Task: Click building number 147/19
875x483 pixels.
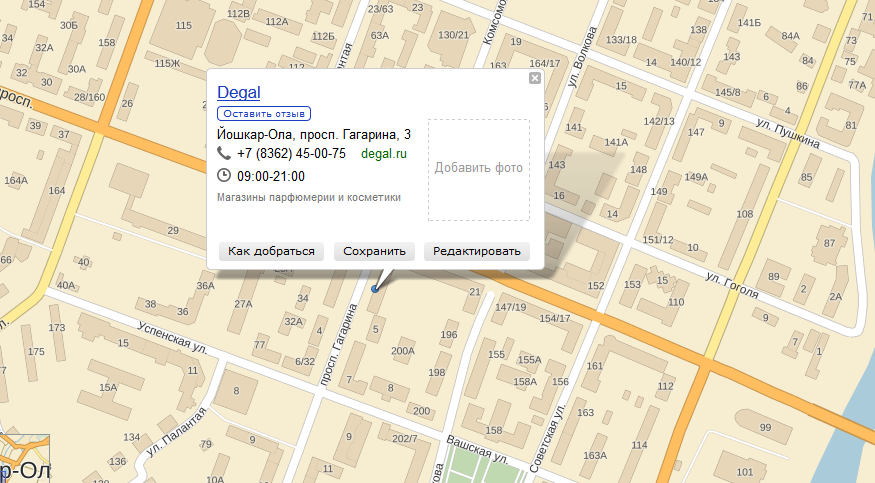Action: (510, 307)
